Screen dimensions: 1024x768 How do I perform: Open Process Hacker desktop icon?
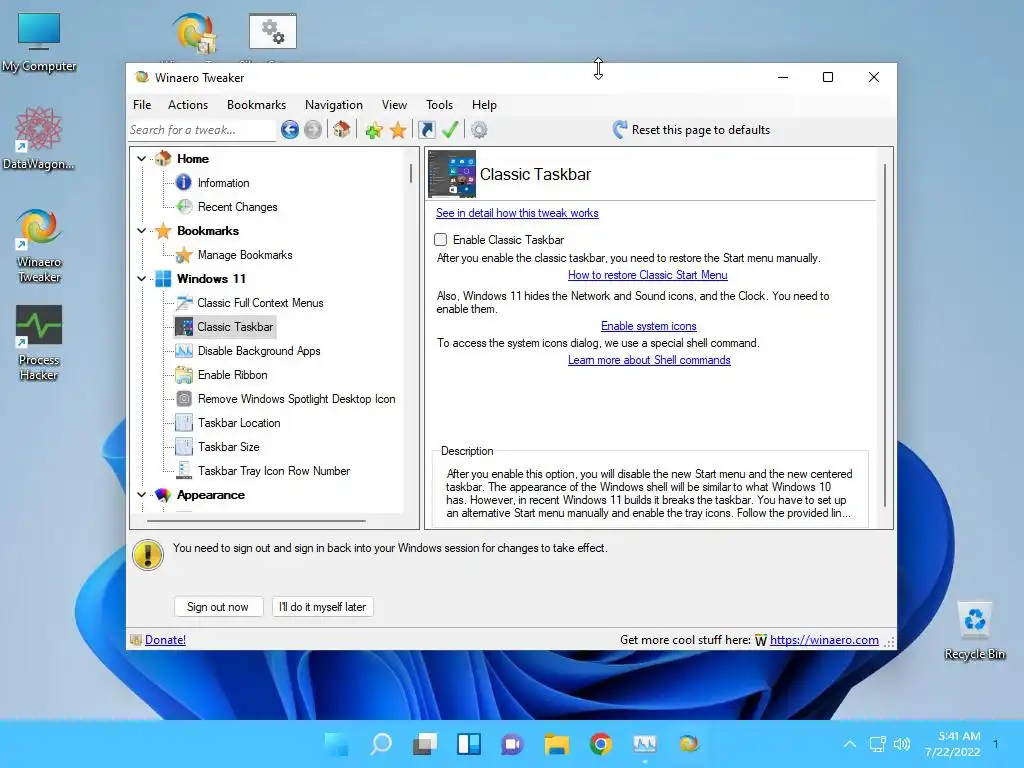pos(39,343)
